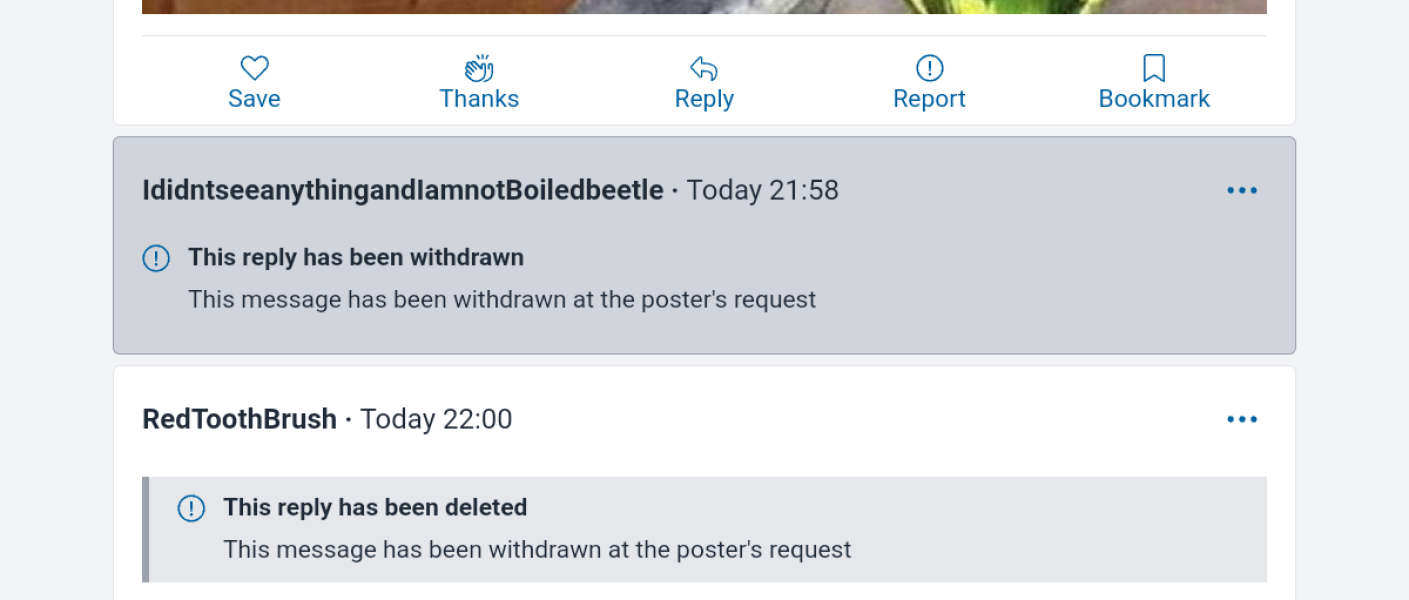Image resolution: width=1409 pixels, height=600 pixels.
Task: Open IdidntseeanythingandIamnotBoiledbeetle's profile name
Action: (x=403, y=190)
